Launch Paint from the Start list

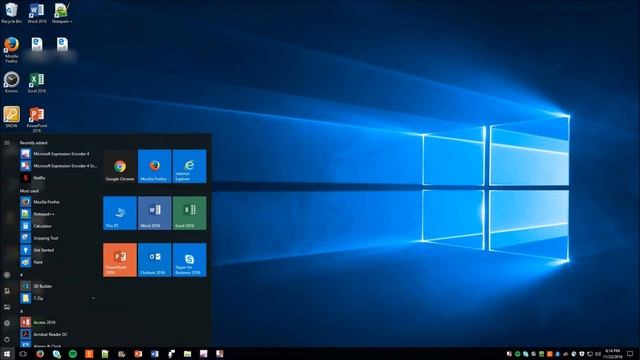pyautogui.click(x=59, y=262)
